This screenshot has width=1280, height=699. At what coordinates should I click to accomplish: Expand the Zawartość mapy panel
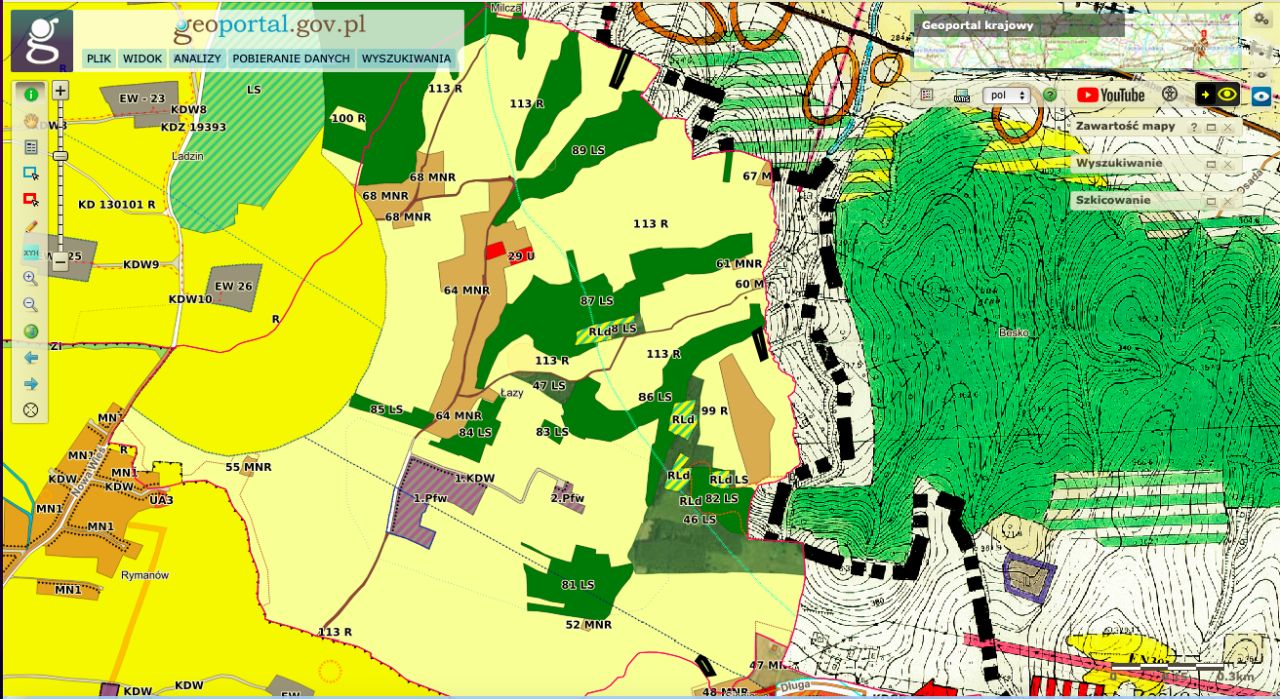pyautogui.click(x=1209, y=128)
